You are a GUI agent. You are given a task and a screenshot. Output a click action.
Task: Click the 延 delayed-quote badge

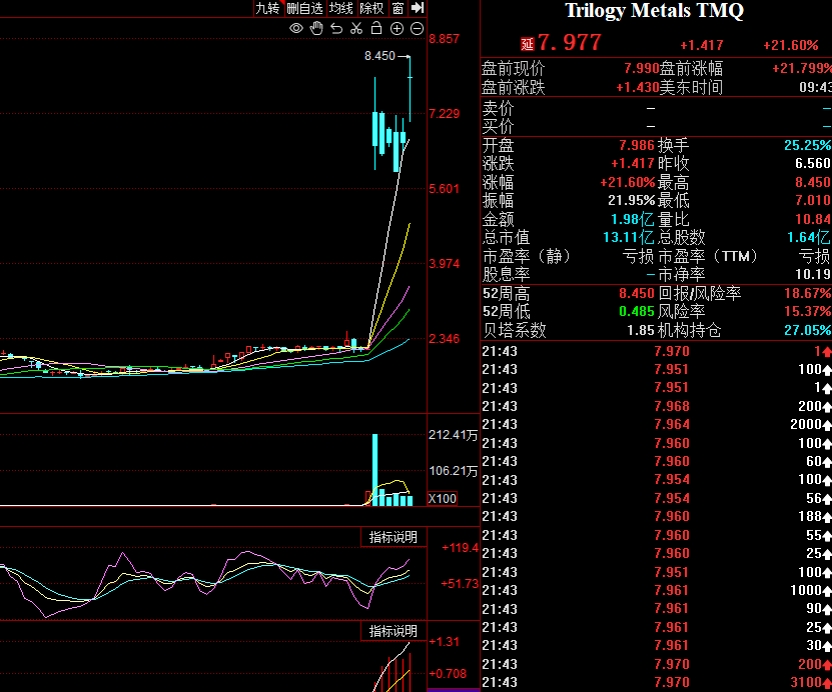527,44
